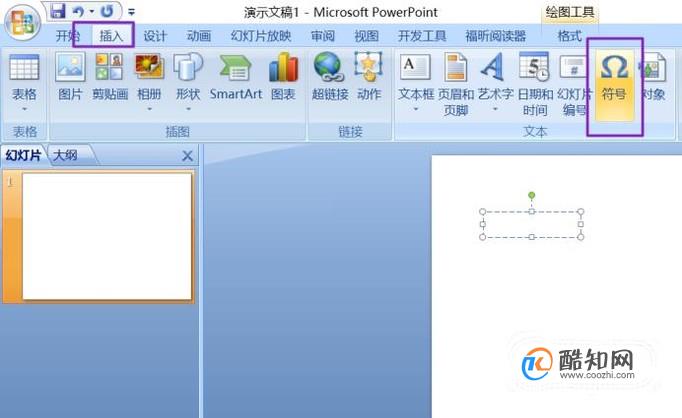Insert 日期和时间 date and time

535,84
